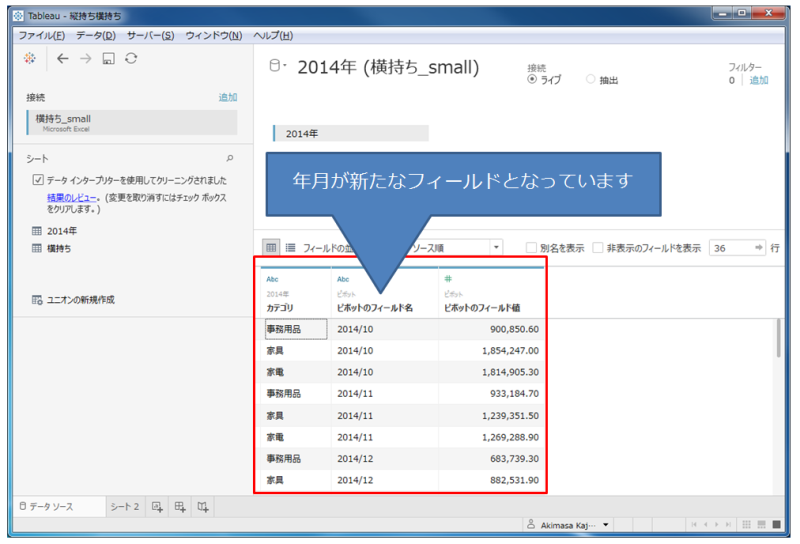
Task: Switch to metadata list view icon
Action: [x=290, y=248]
